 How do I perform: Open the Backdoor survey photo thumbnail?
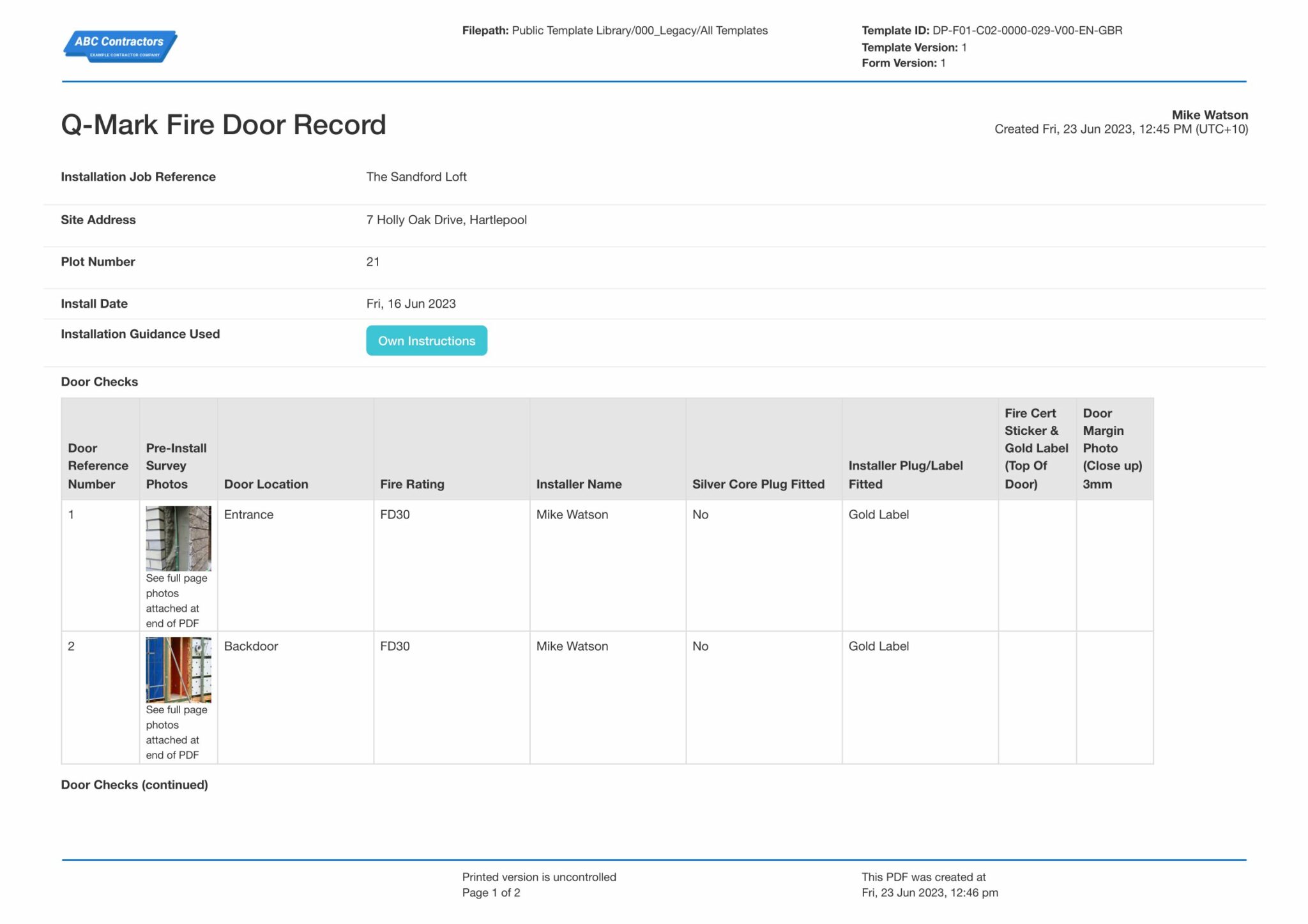178,669
